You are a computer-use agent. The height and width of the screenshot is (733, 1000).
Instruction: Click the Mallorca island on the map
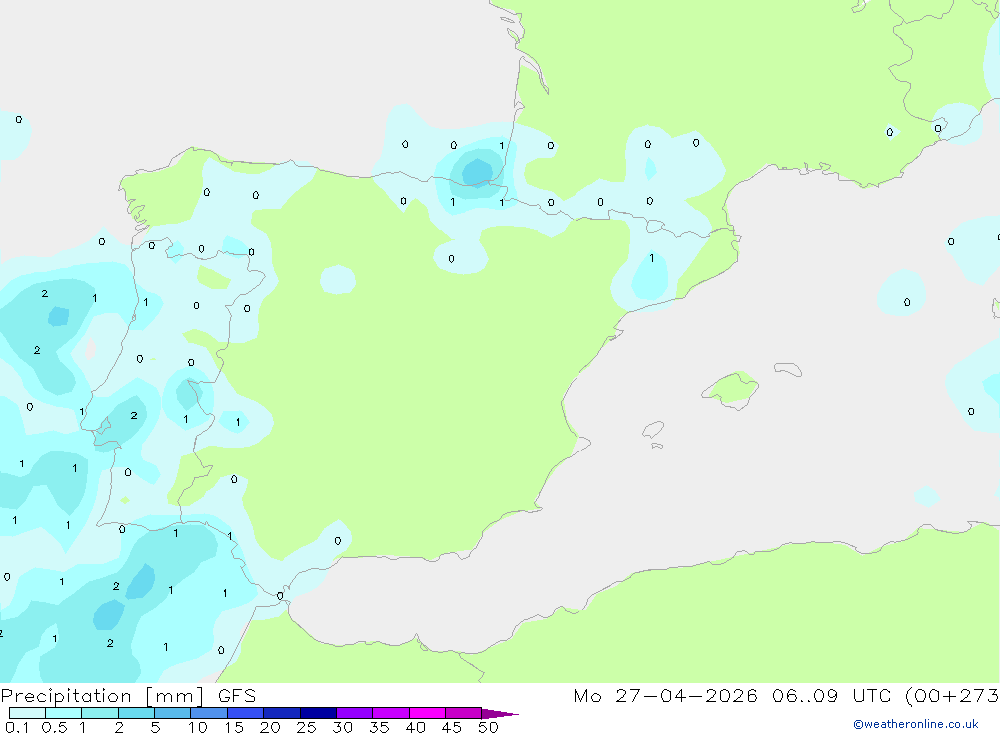click(x=731, y=389)
